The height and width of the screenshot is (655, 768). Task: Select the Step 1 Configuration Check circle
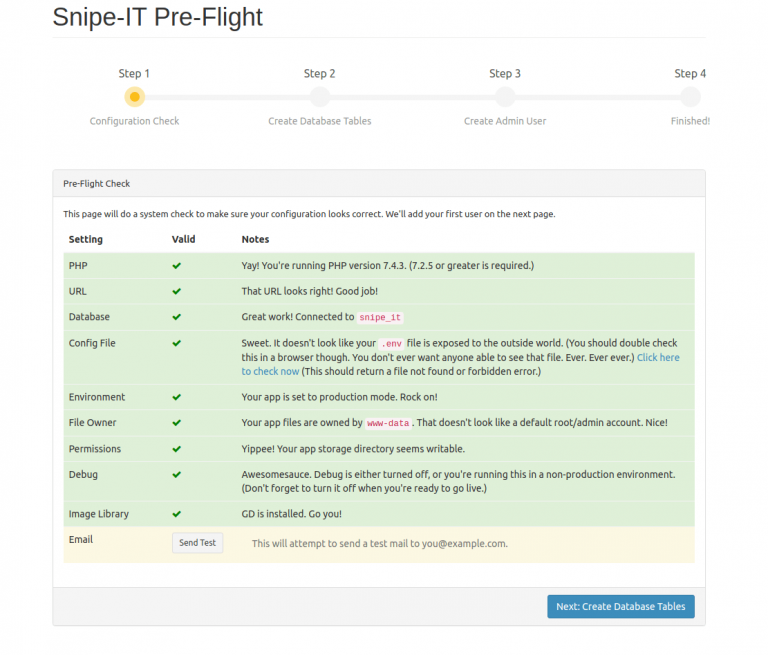point(134,97)
